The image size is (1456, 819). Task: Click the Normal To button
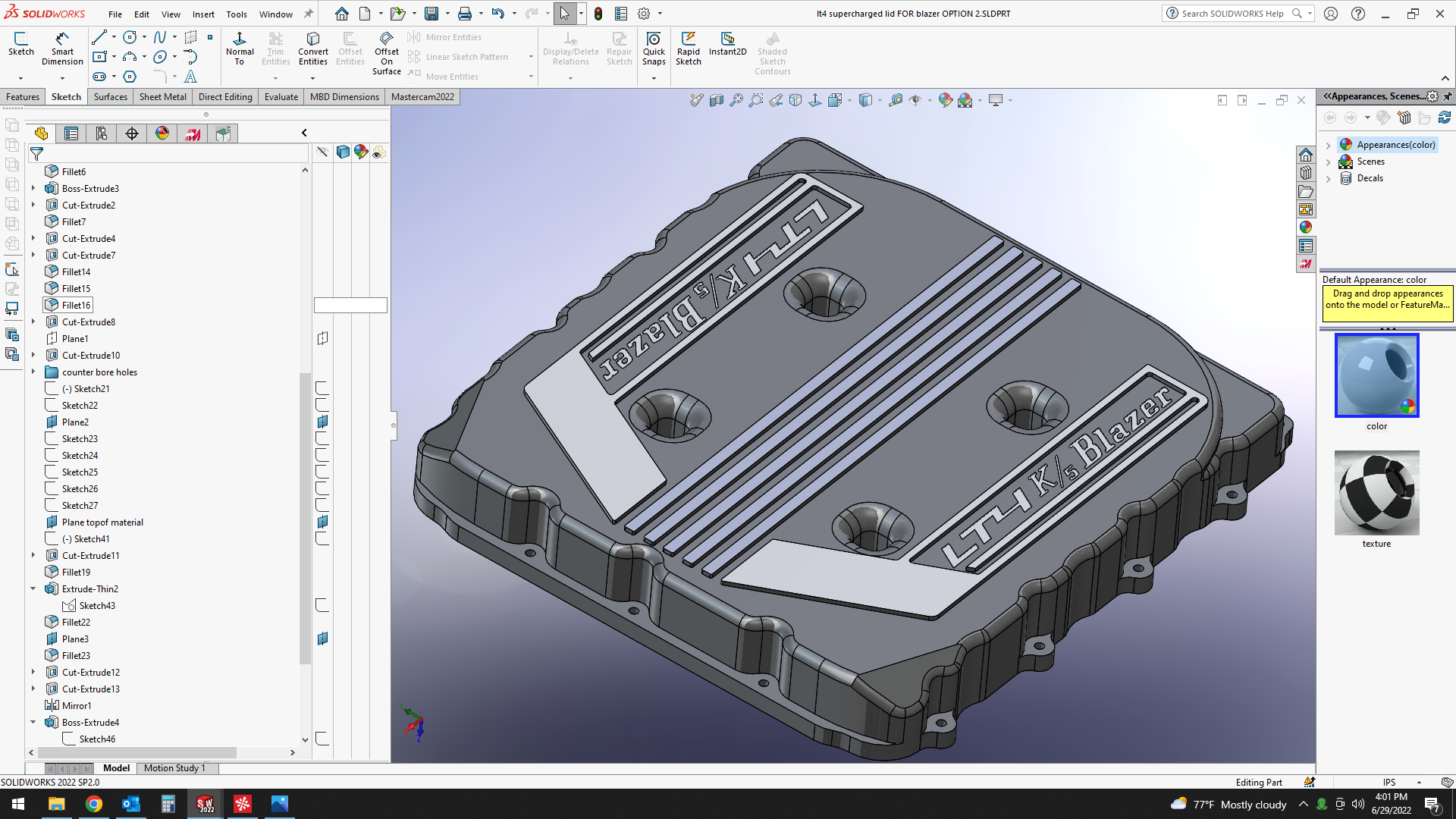pyautogui.click(x=240, y=49)
